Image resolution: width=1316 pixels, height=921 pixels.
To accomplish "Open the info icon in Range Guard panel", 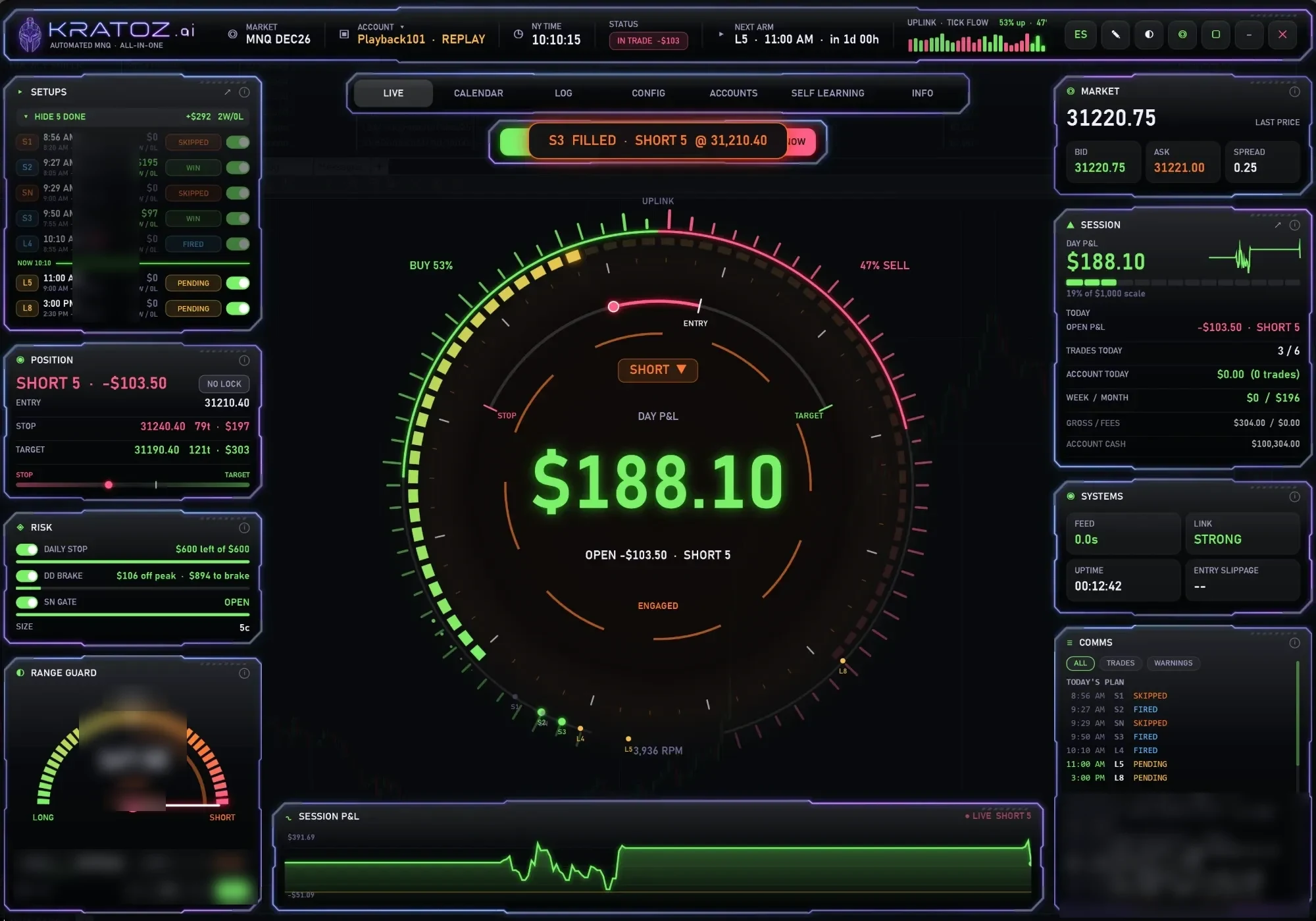I will tap(244, 673).
